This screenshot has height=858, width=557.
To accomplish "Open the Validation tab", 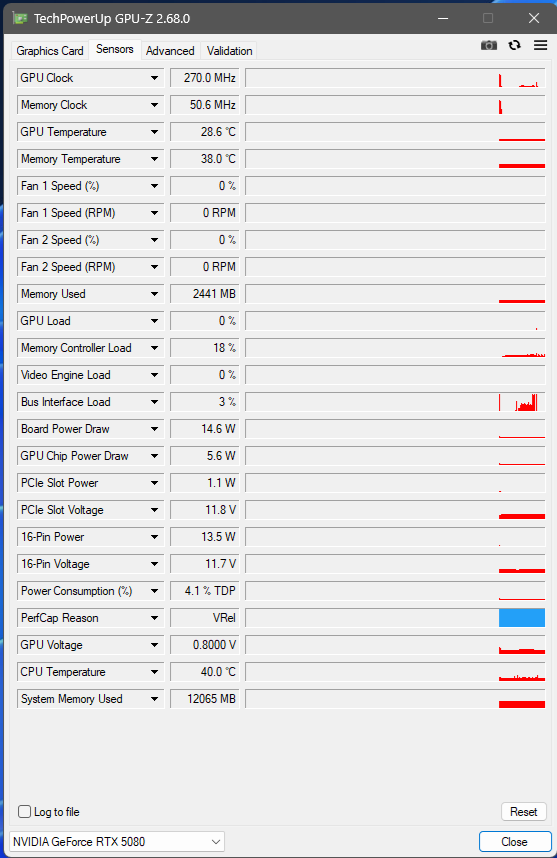I will tap(229, 51).
